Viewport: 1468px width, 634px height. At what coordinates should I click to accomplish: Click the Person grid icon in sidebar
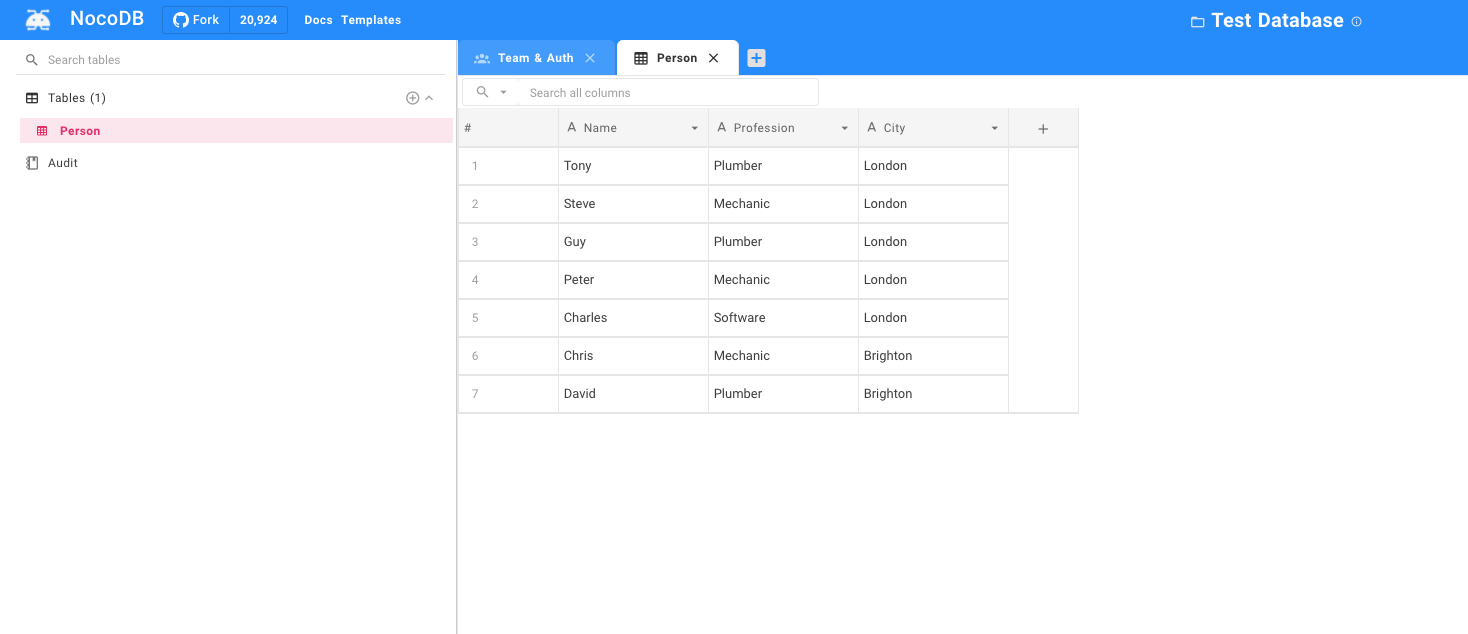click(x=42, y=131)
